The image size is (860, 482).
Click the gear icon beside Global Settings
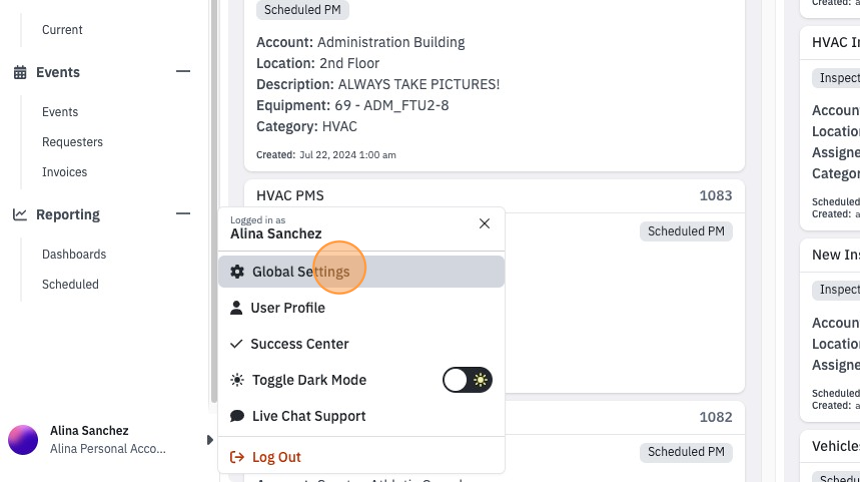pos(237,271)
